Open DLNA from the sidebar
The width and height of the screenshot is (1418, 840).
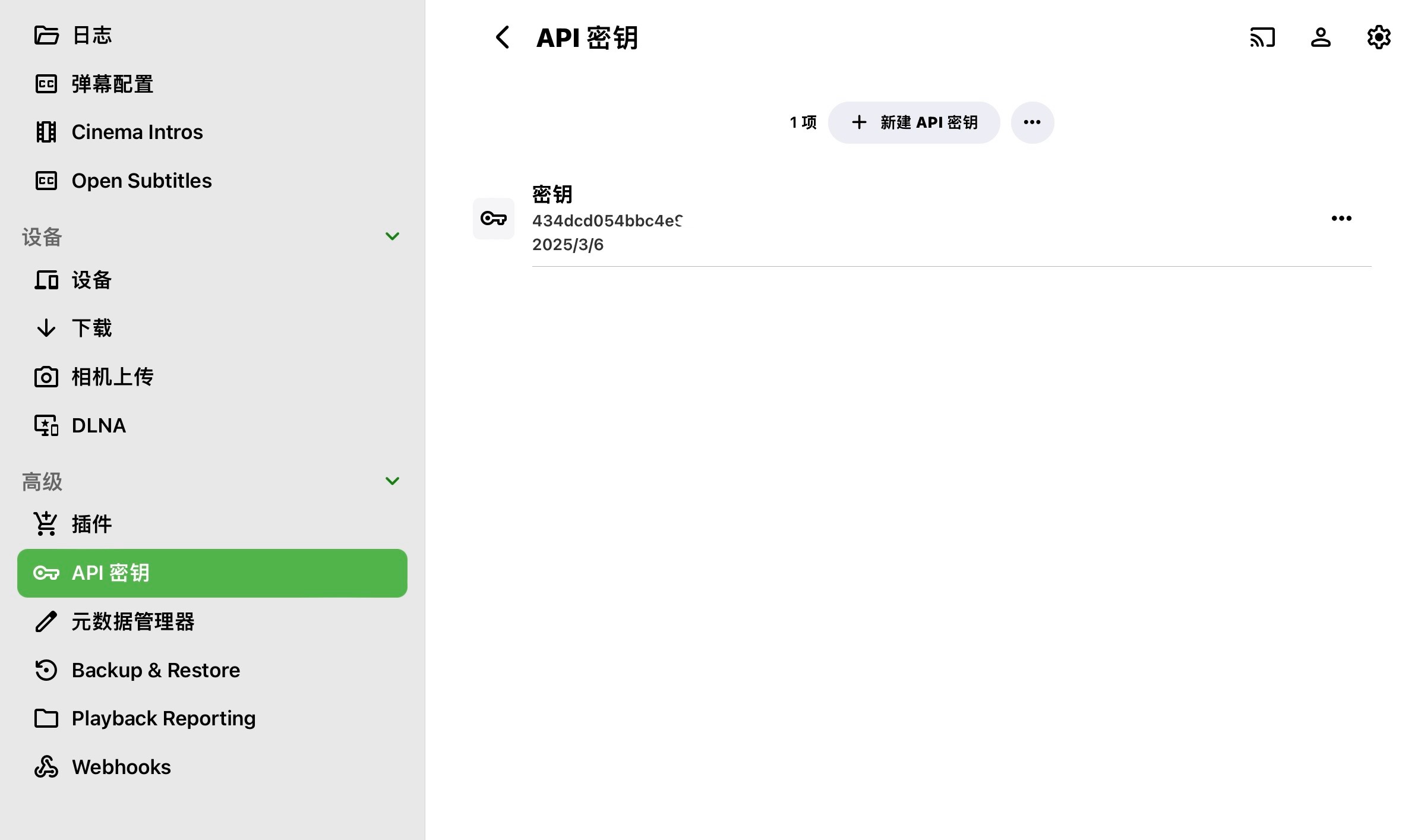[x=99, y=425]
